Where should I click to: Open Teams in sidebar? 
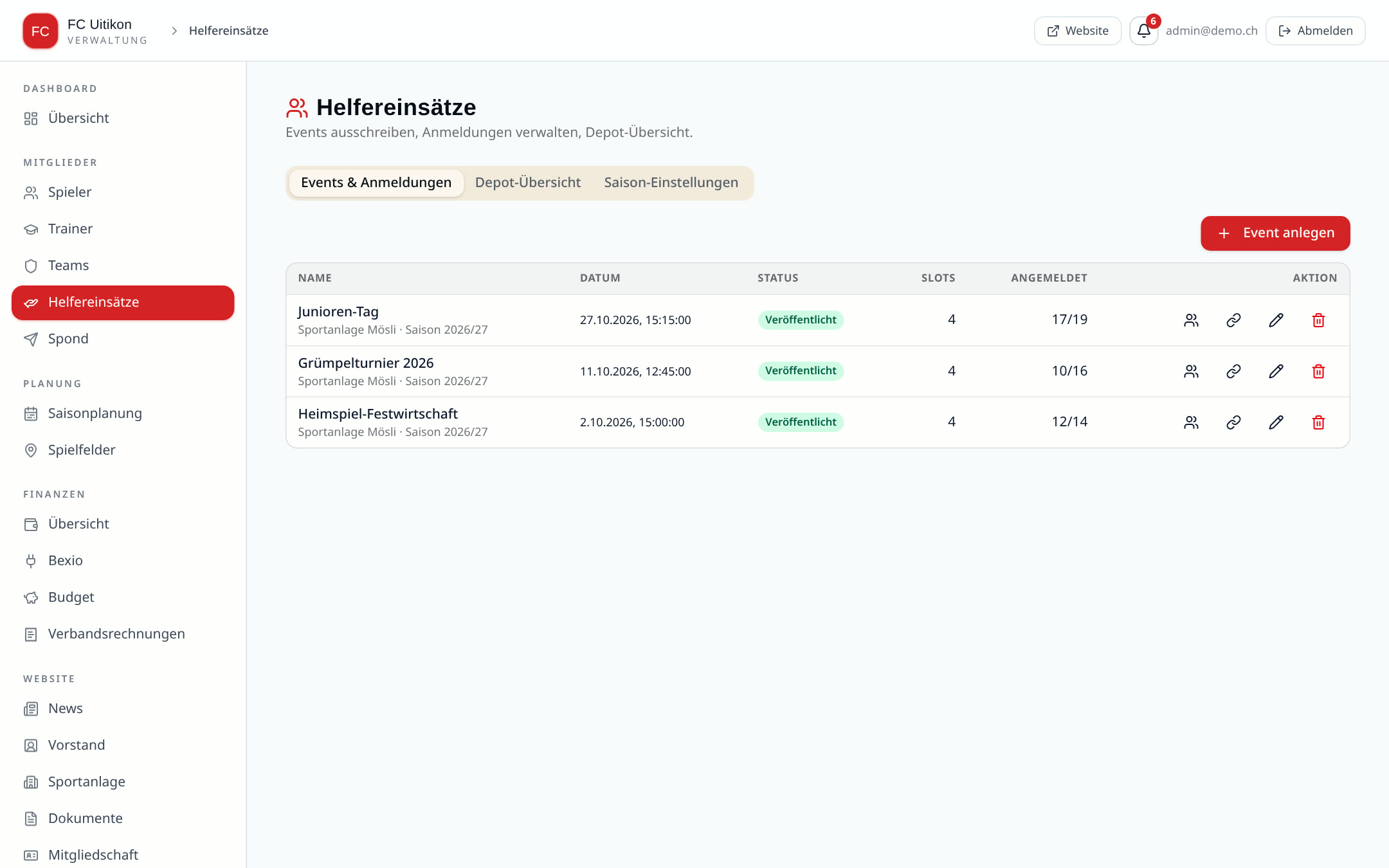point(123,266)
